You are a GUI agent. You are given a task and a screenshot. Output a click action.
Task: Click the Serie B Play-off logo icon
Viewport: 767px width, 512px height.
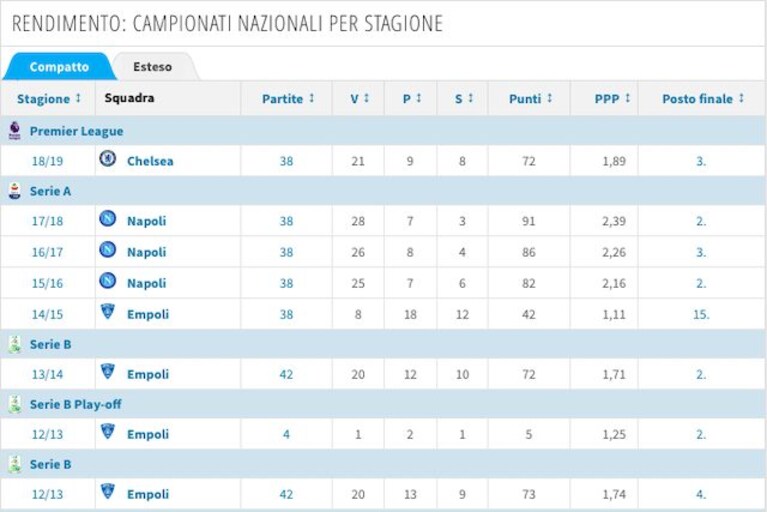click(x=15, y=404)
